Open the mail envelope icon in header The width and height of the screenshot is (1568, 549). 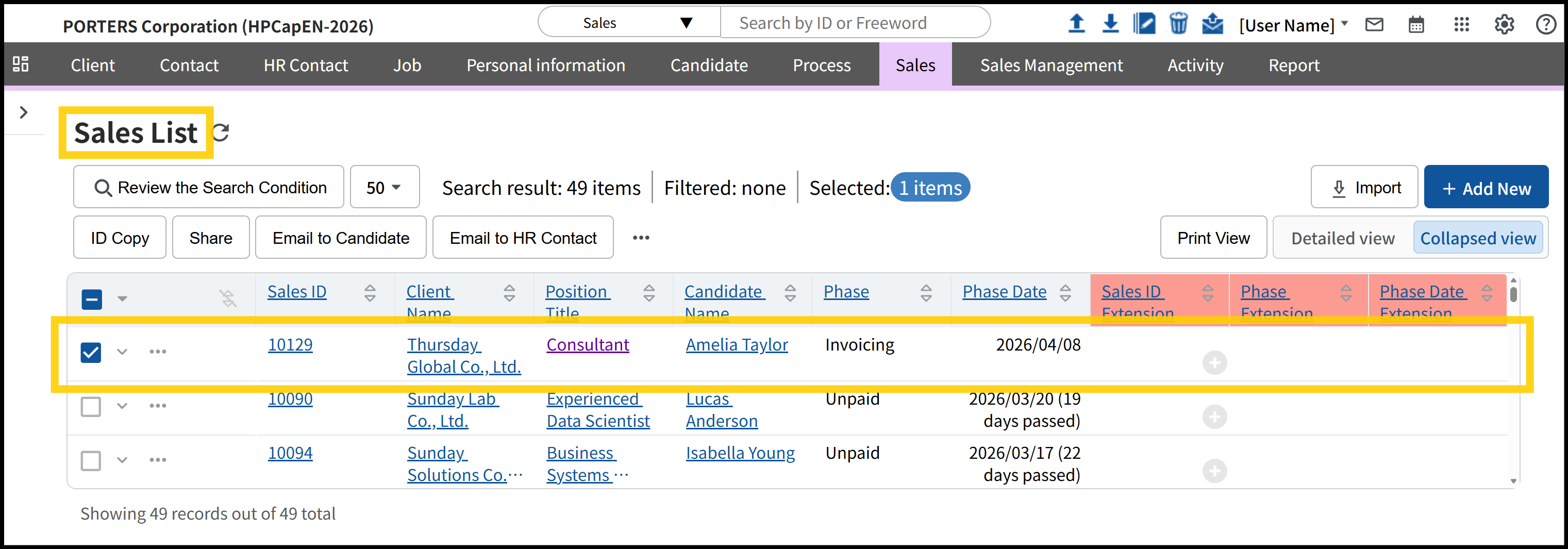coord(1374,25)
